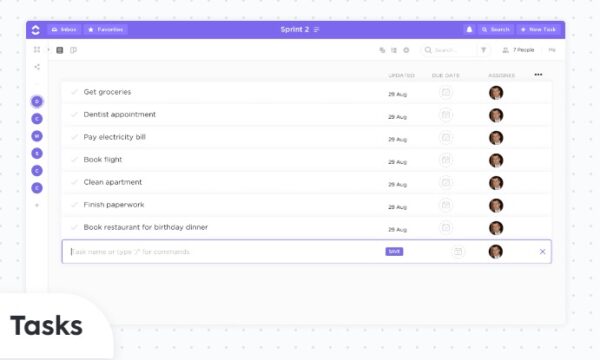
Task: Check off Pay electricity bill task
Action: [x=75, y=137]
